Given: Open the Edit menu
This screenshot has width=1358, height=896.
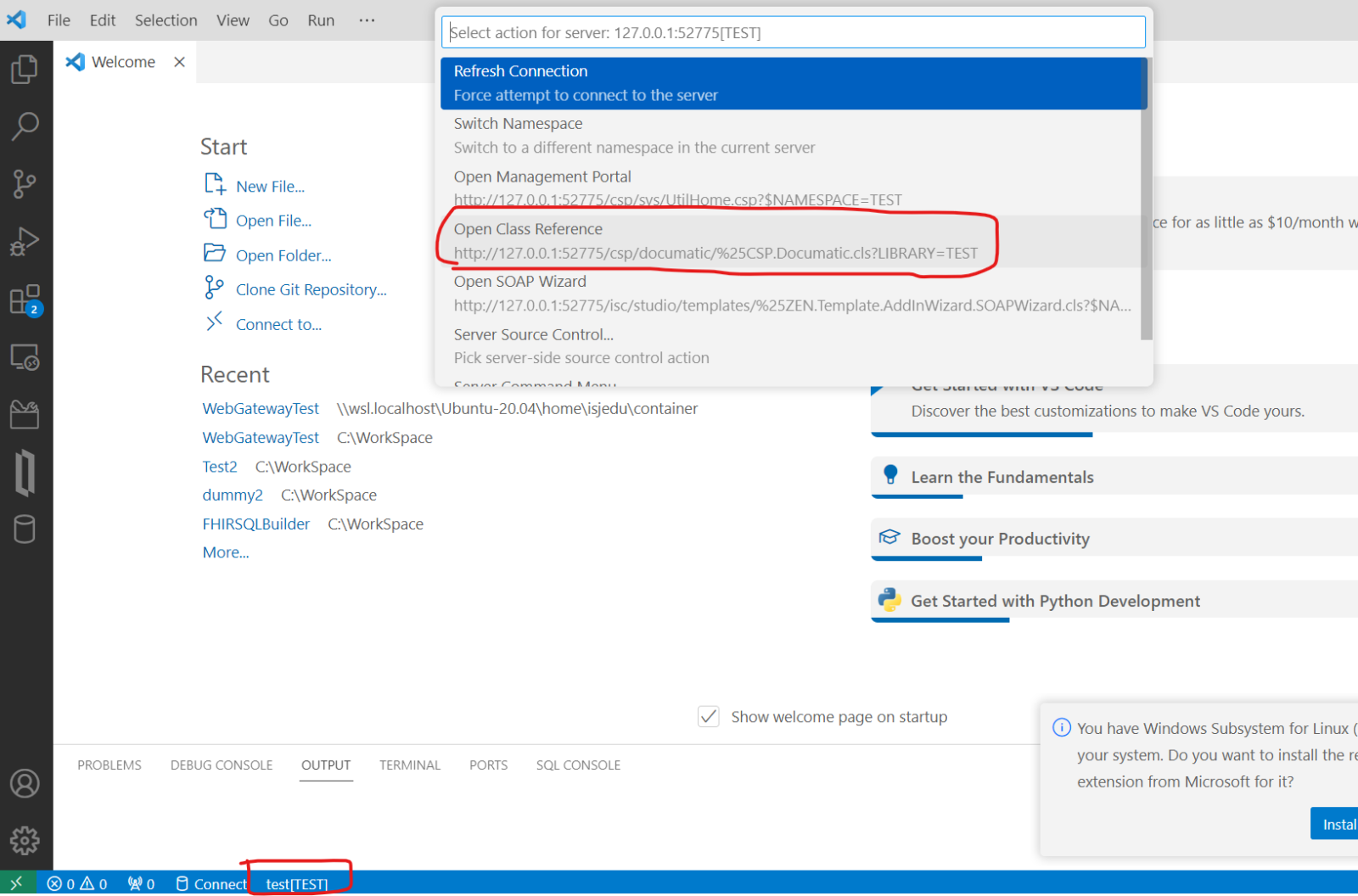Looking at the screenshot, I should 103,20.
